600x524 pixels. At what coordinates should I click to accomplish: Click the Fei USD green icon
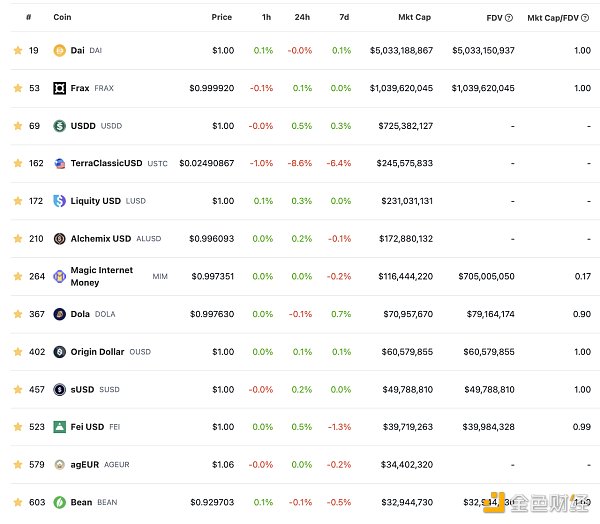pos(60,427)
